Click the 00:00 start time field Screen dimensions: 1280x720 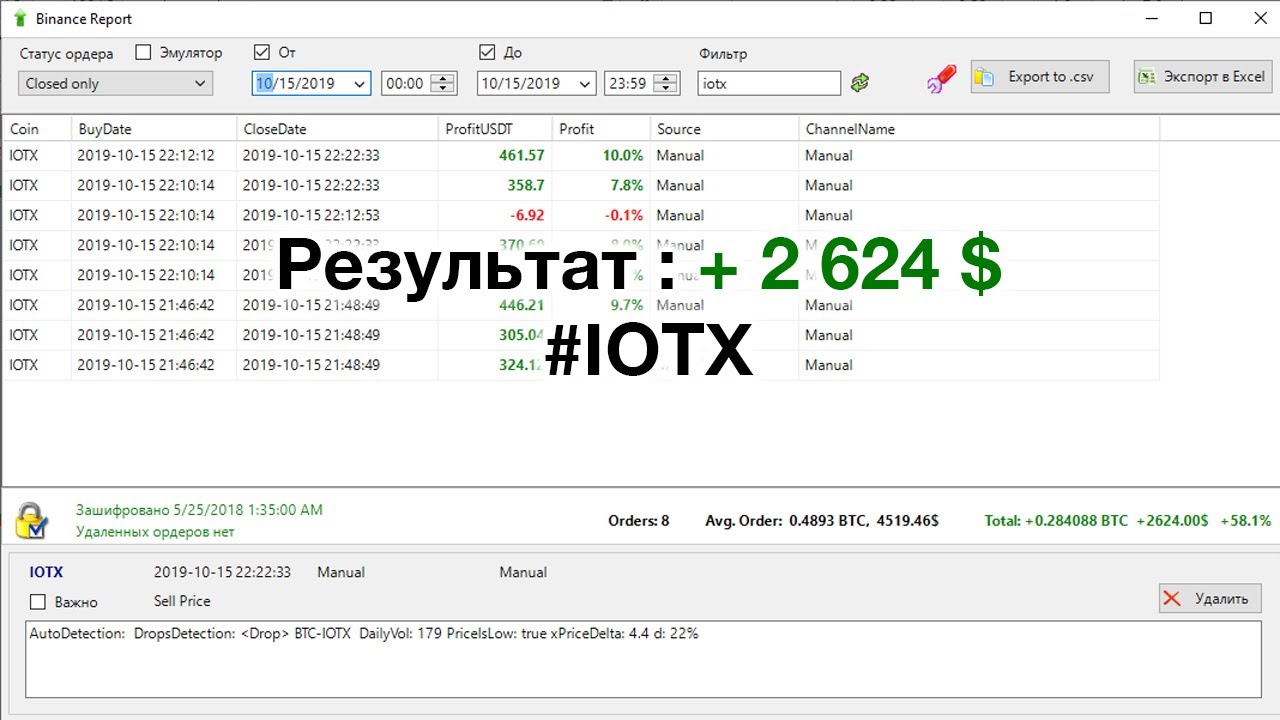click(x=405, y=84)
